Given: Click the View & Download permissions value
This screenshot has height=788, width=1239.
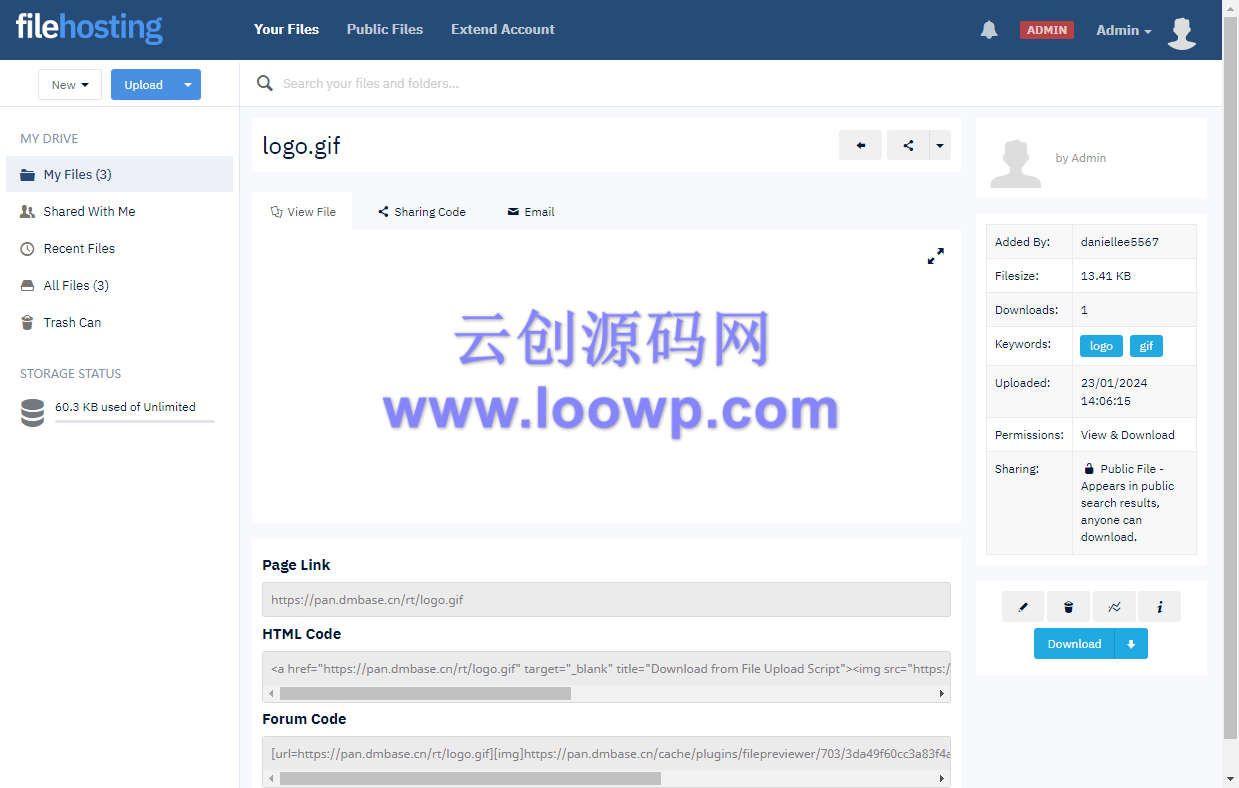Looking at the screenshot, I should pyautogui.click(x=1127, y=435).
